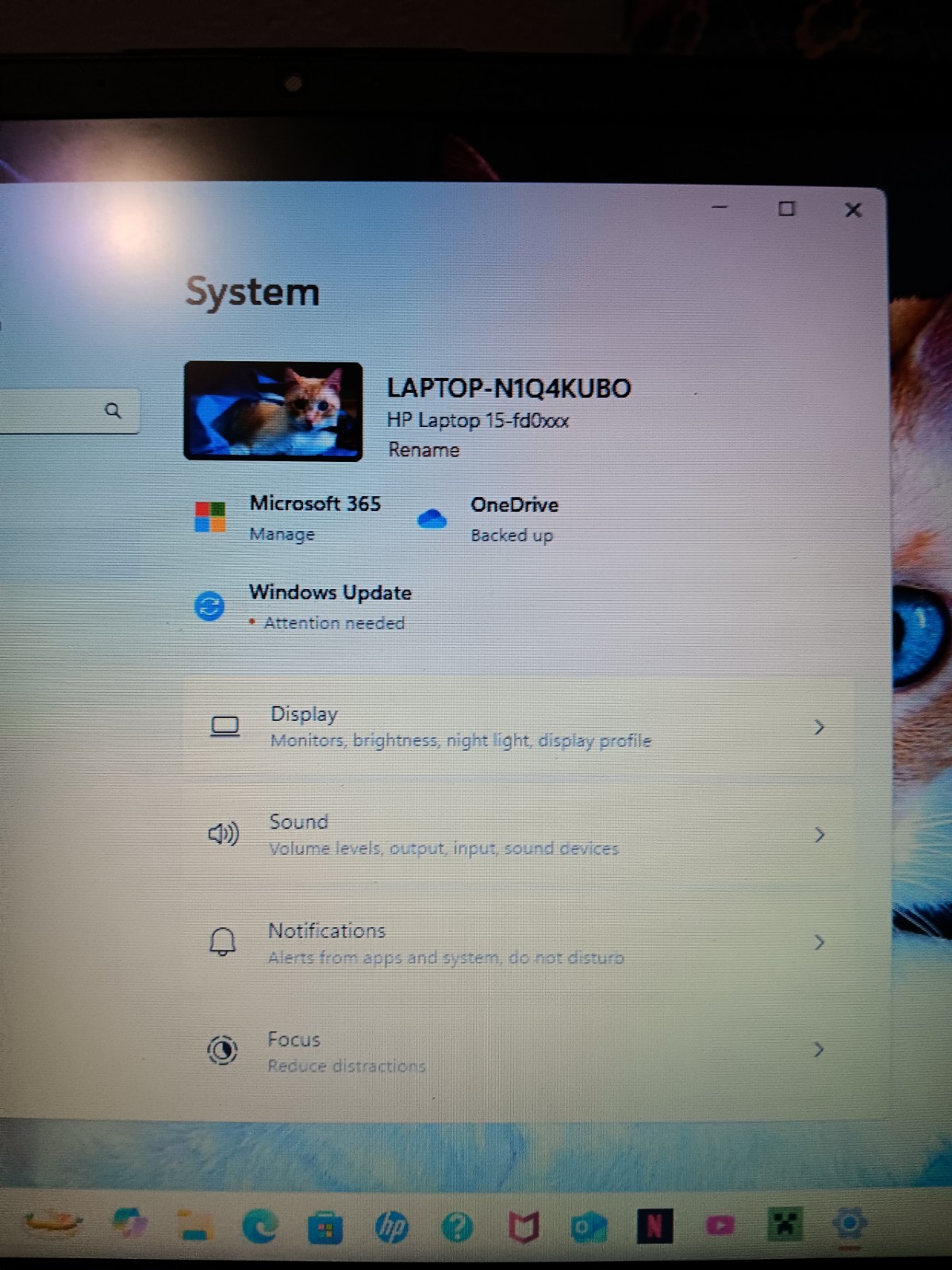
Task: Close the Settings window
Action: (853, 210)
